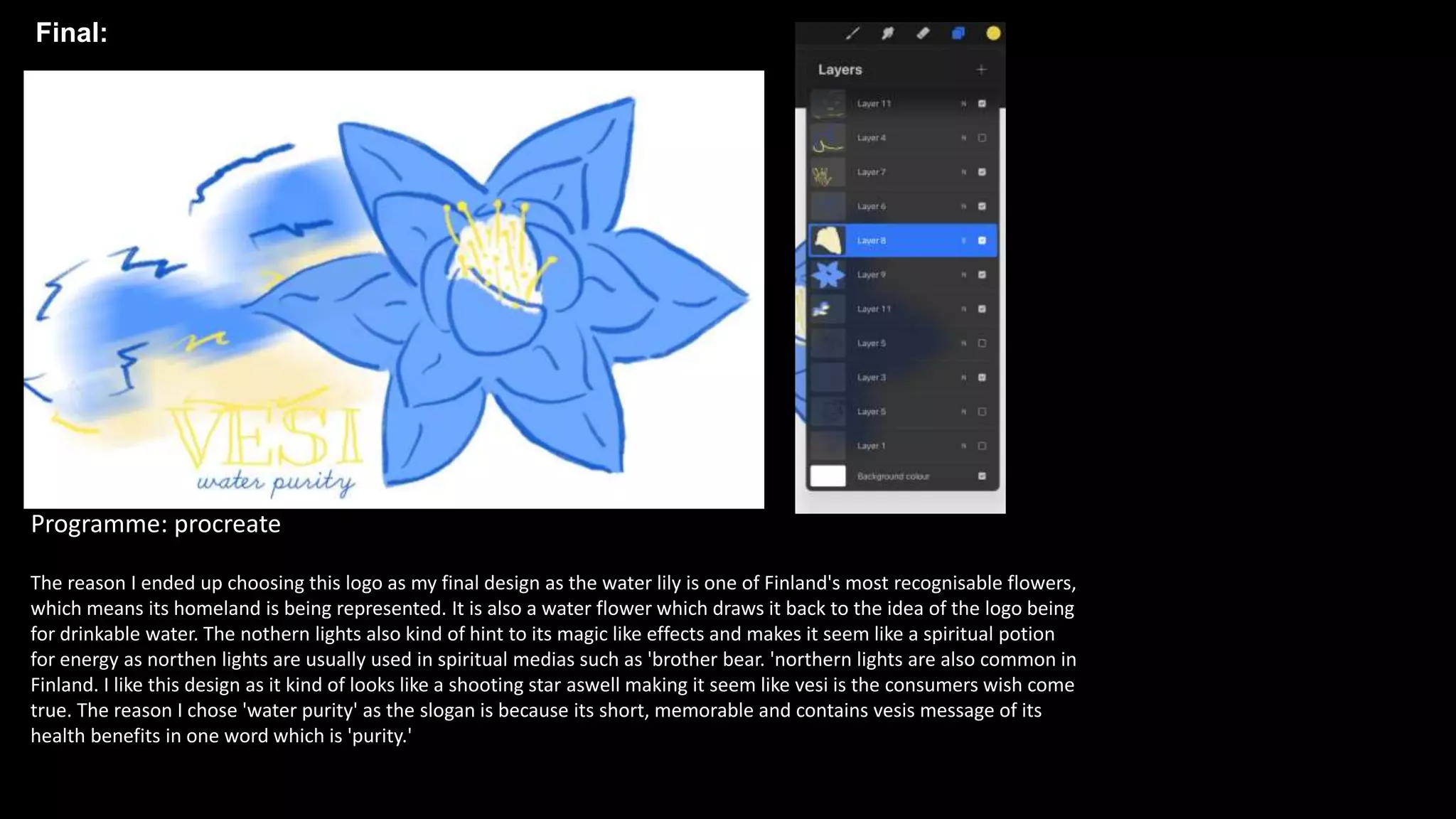Uncheck Background colour visibility checkbox
Viewport: 1456px width, 819px height.
[x=982, y=476]
